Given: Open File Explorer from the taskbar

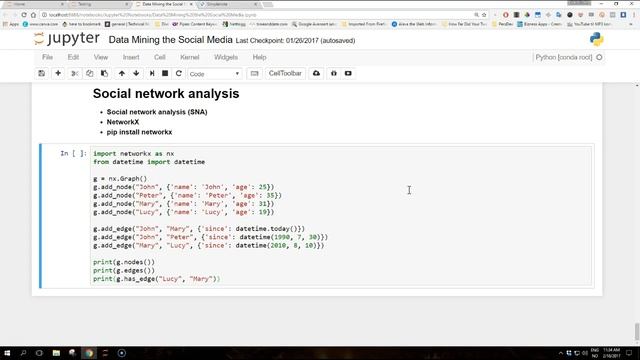Looking at the screenshot, I should coord(56,353).
